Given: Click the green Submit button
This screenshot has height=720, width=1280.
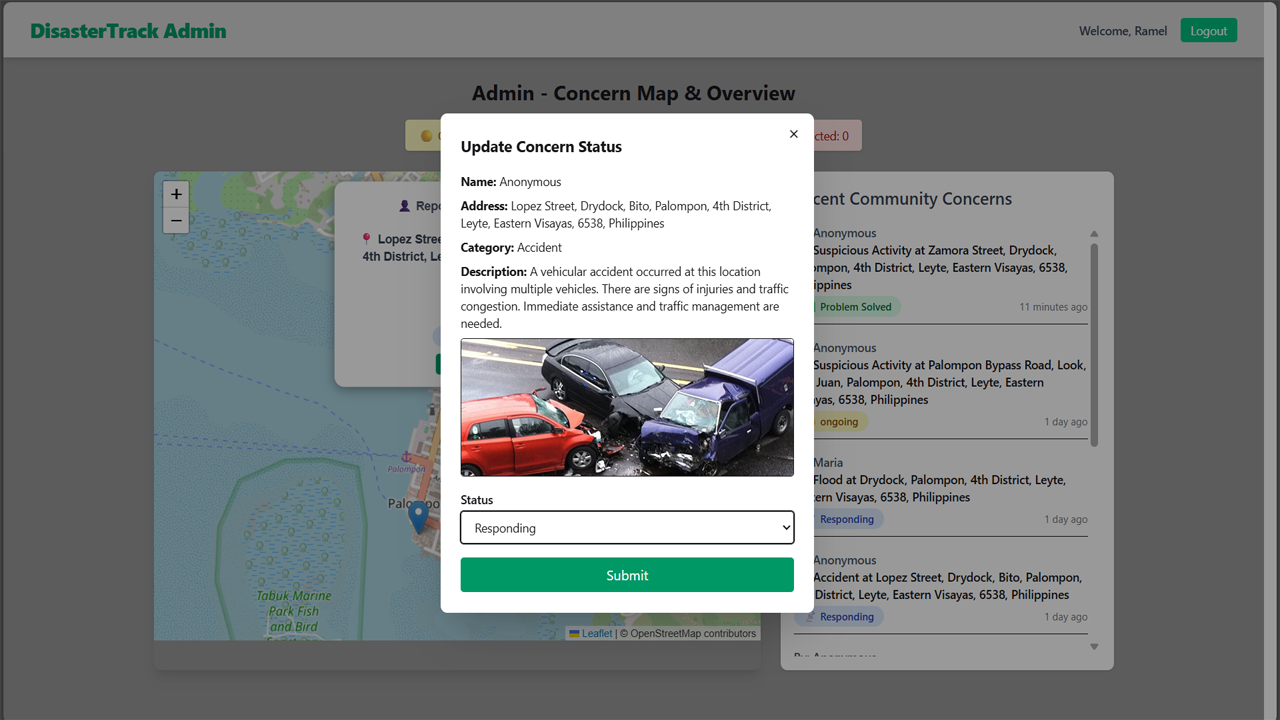Looking at the screenshot, I should (627, 575).
